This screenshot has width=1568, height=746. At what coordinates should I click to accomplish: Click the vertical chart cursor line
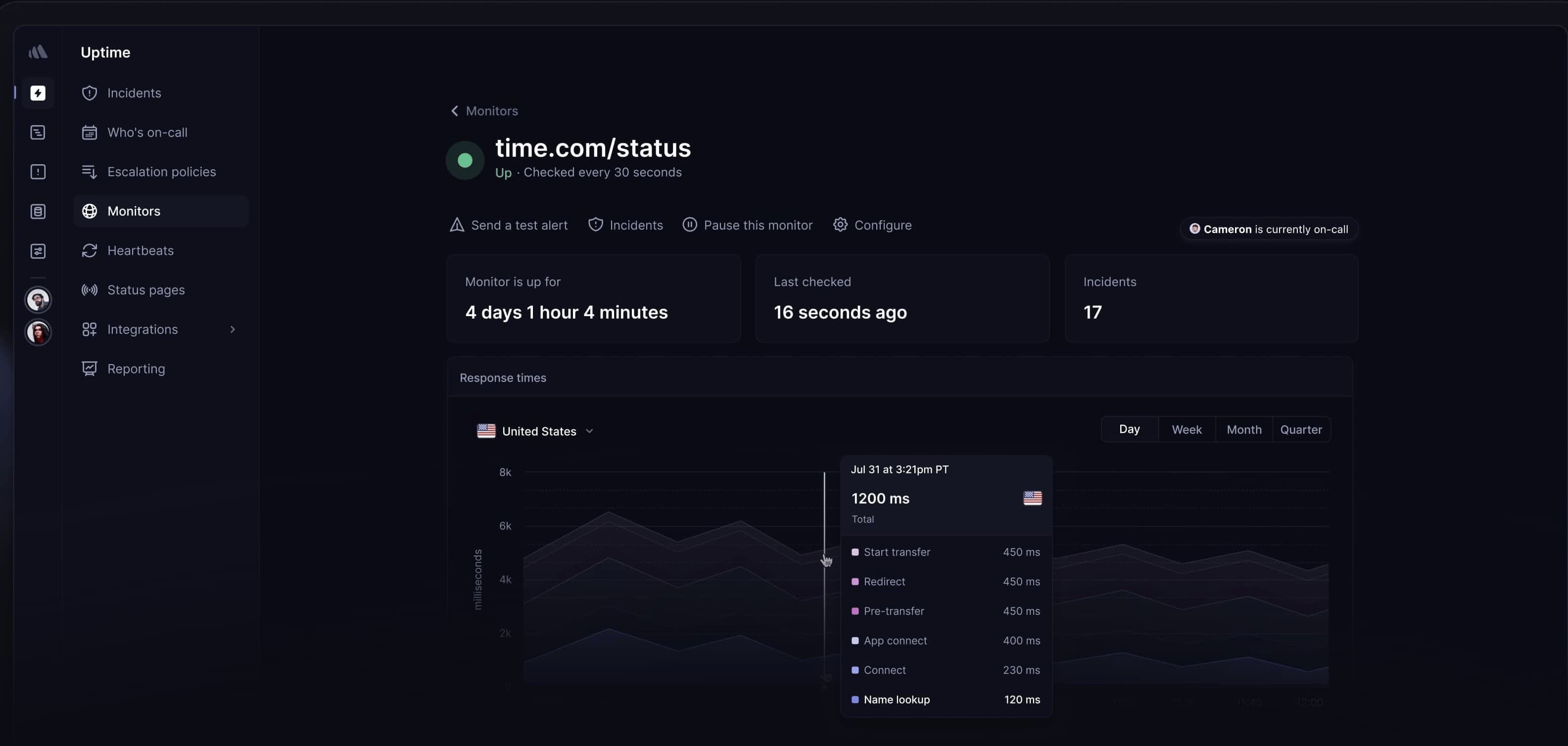tap(824, 578)
